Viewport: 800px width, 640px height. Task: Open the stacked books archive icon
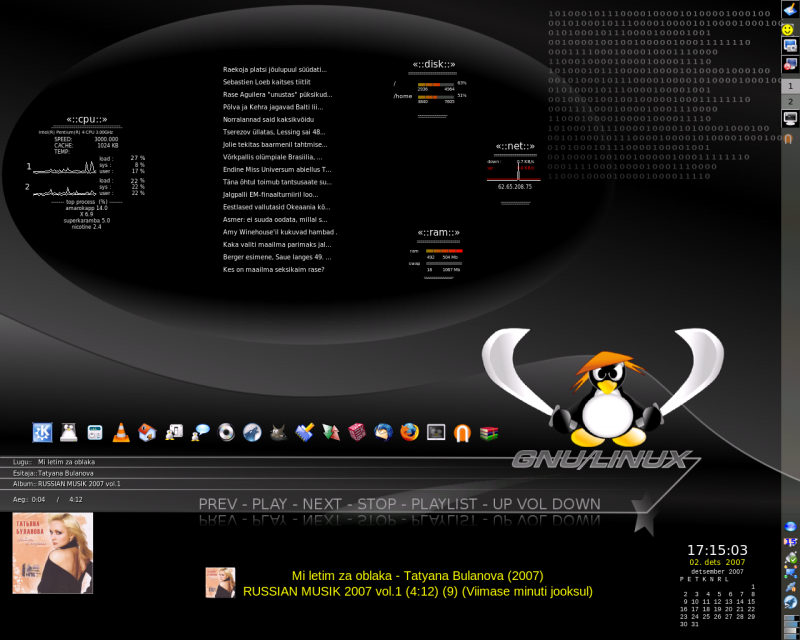click(x=488, y=433)
